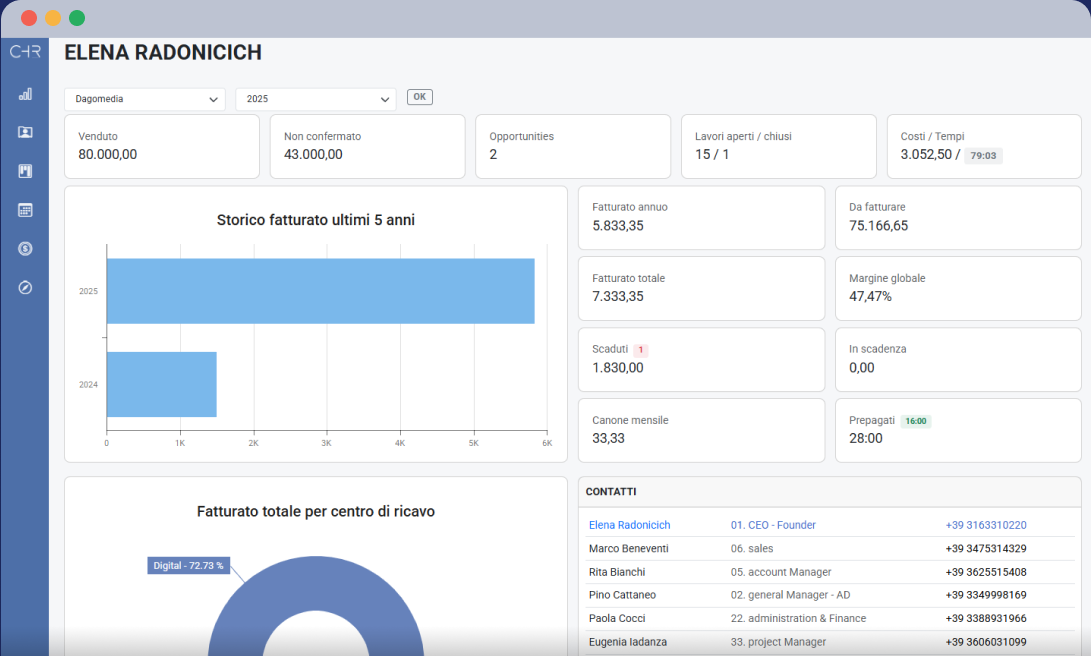Open the statistics dashboard from the sidebar
The image size is (1091, 656).
24,93
